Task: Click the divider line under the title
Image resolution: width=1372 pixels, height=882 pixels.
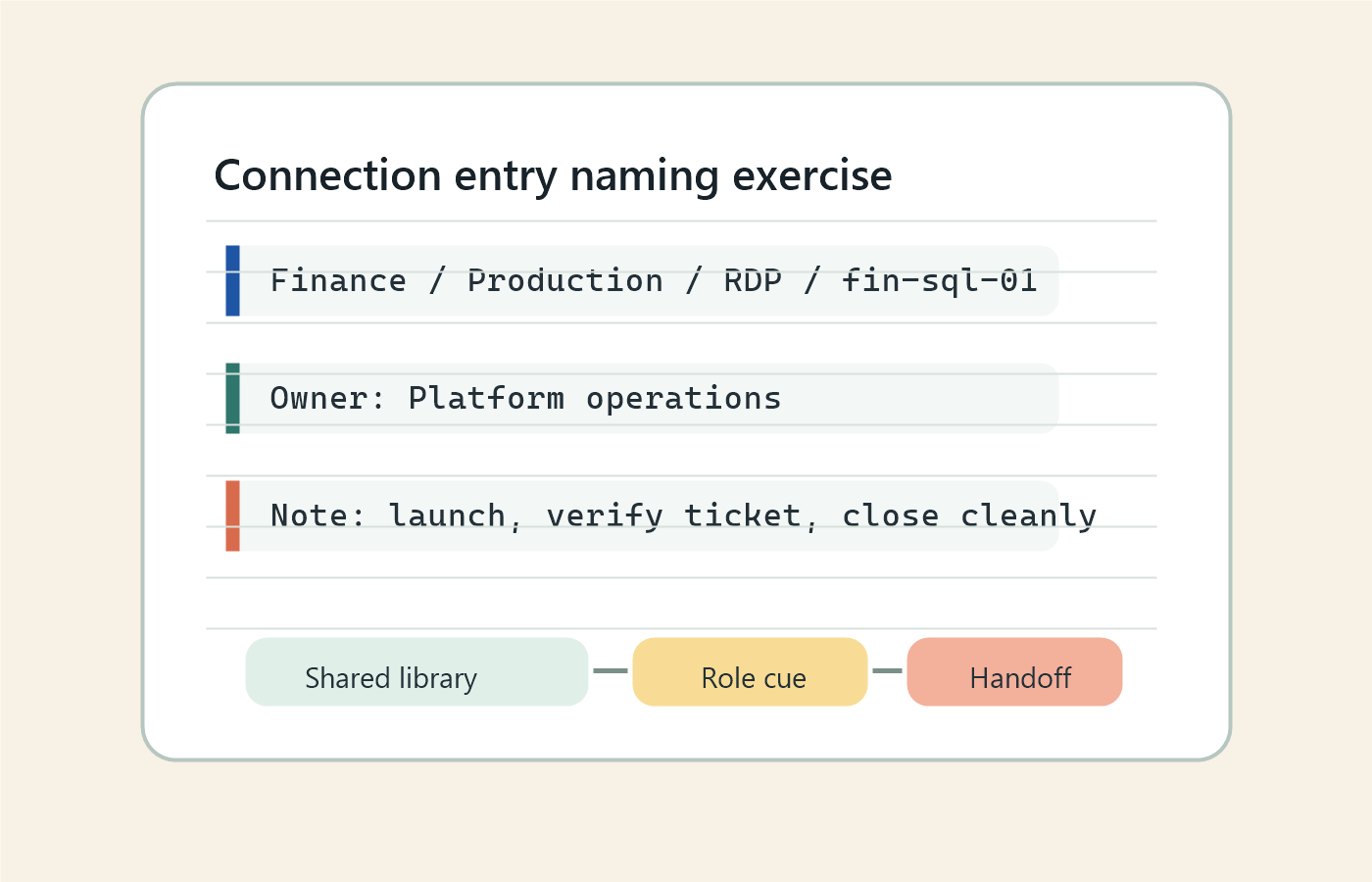Action: coord(680,220)
